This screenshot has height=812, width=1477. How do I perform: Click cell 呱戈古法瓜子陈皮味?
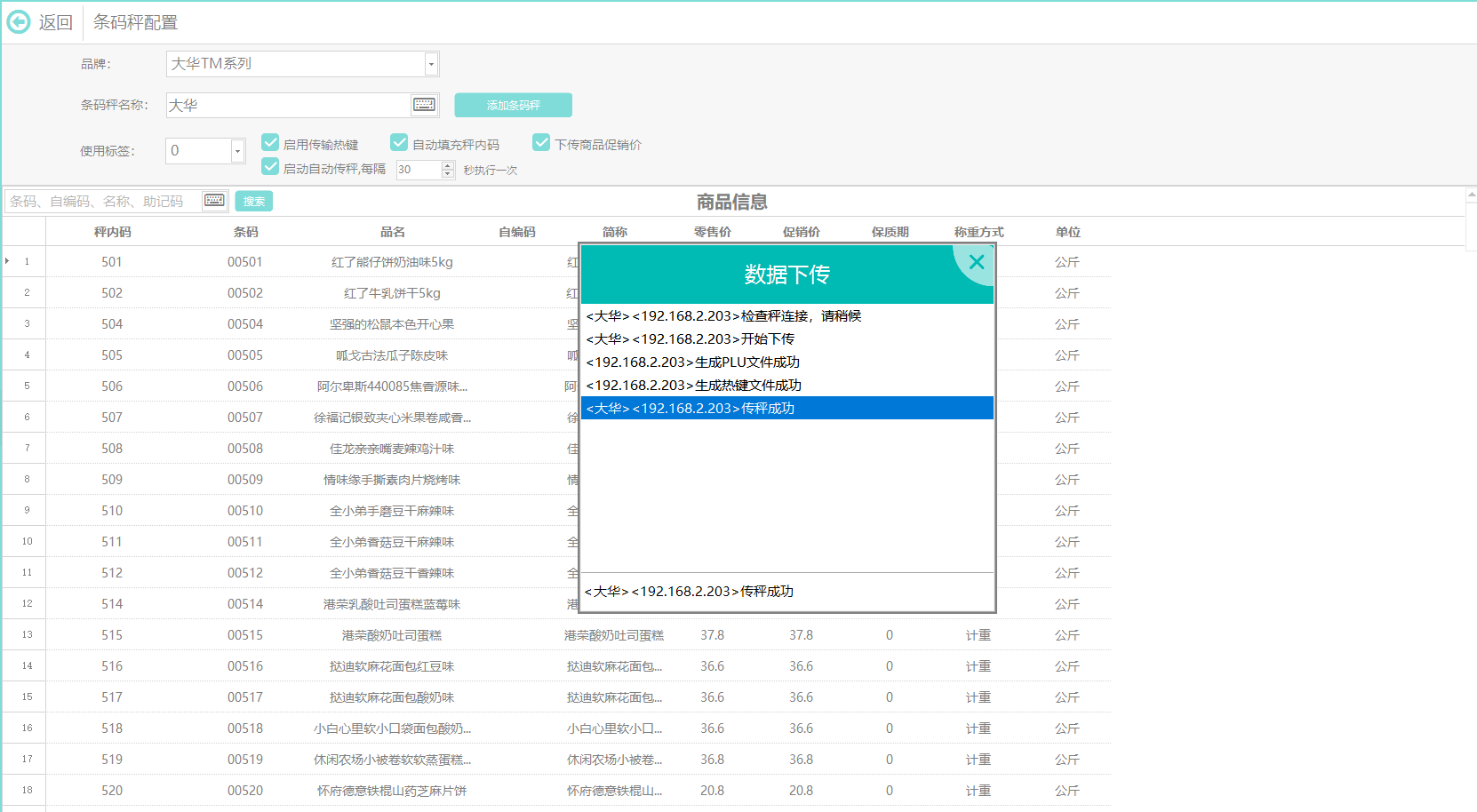point(392,355)
